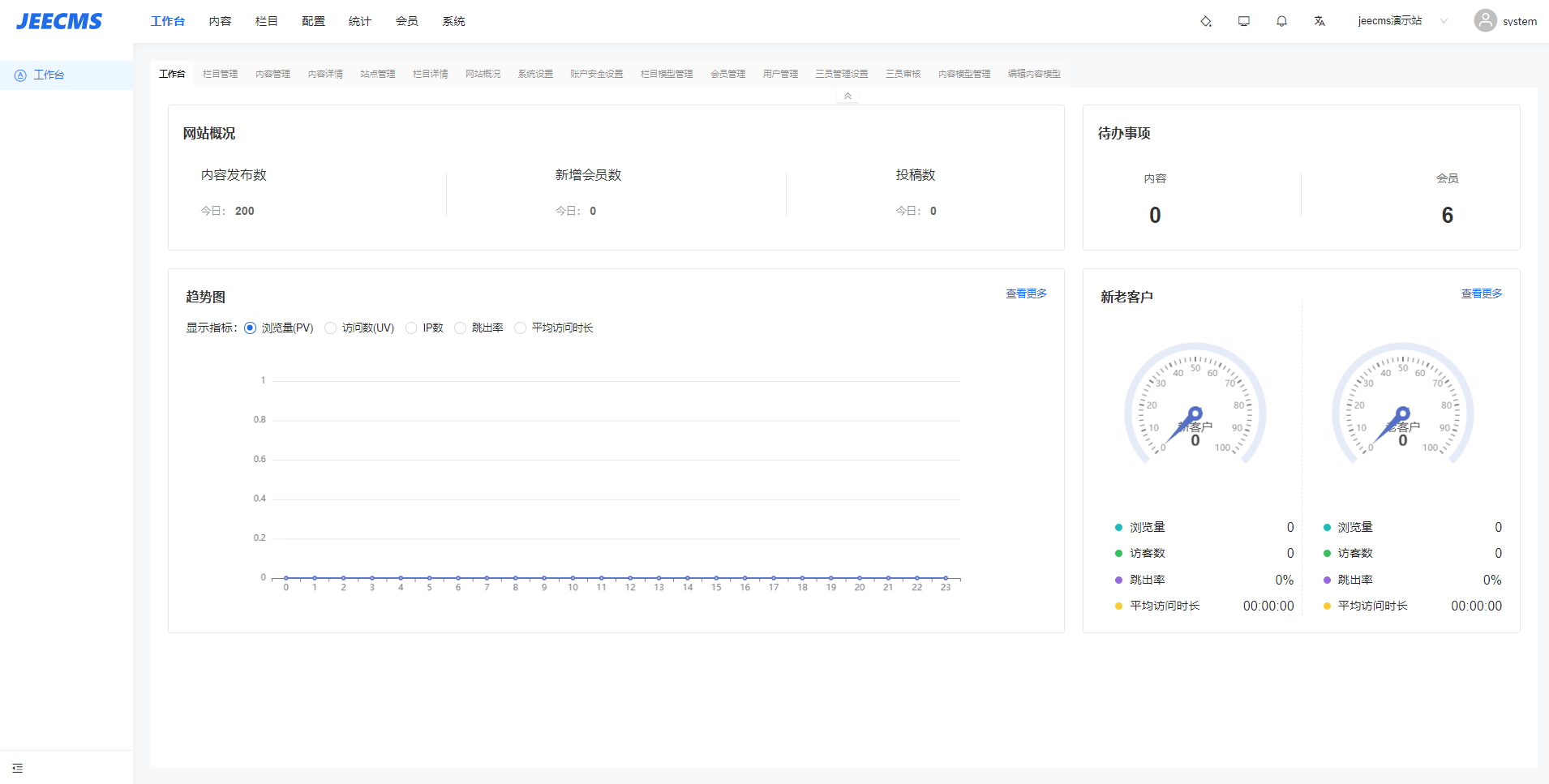The height and width of the screenshot is (784, 1549).
Task: Click the 工作台 sidebar icon
Action: pyautogui.click(x=20, y=75)
